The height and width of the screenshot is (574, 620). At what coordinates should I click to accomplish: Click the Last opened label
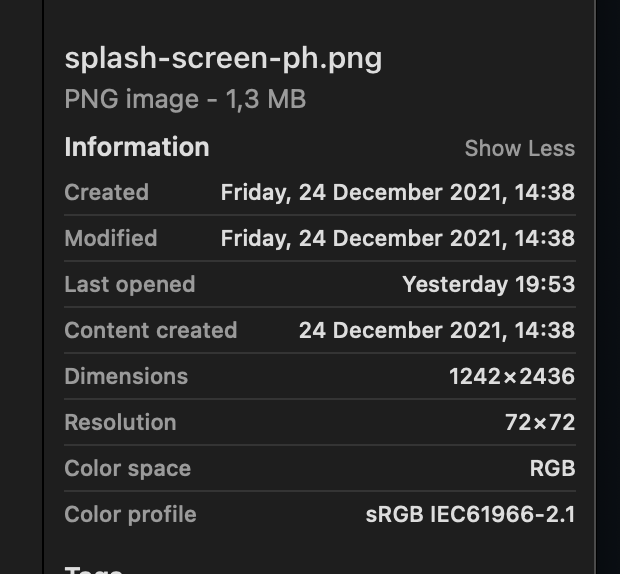tap(129, 284)
